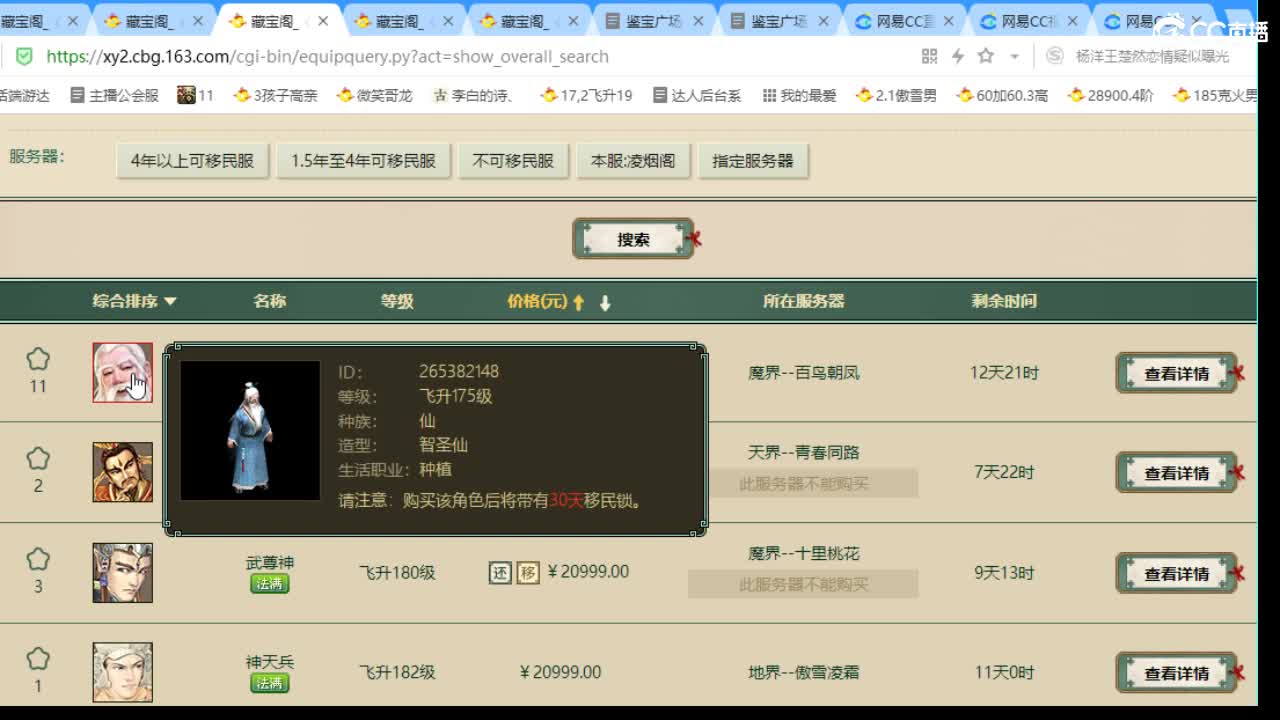Screen dimensions: 1280x720
Task: Click the 智圣仙 character preview in tooltip
Action: [250, 430]
